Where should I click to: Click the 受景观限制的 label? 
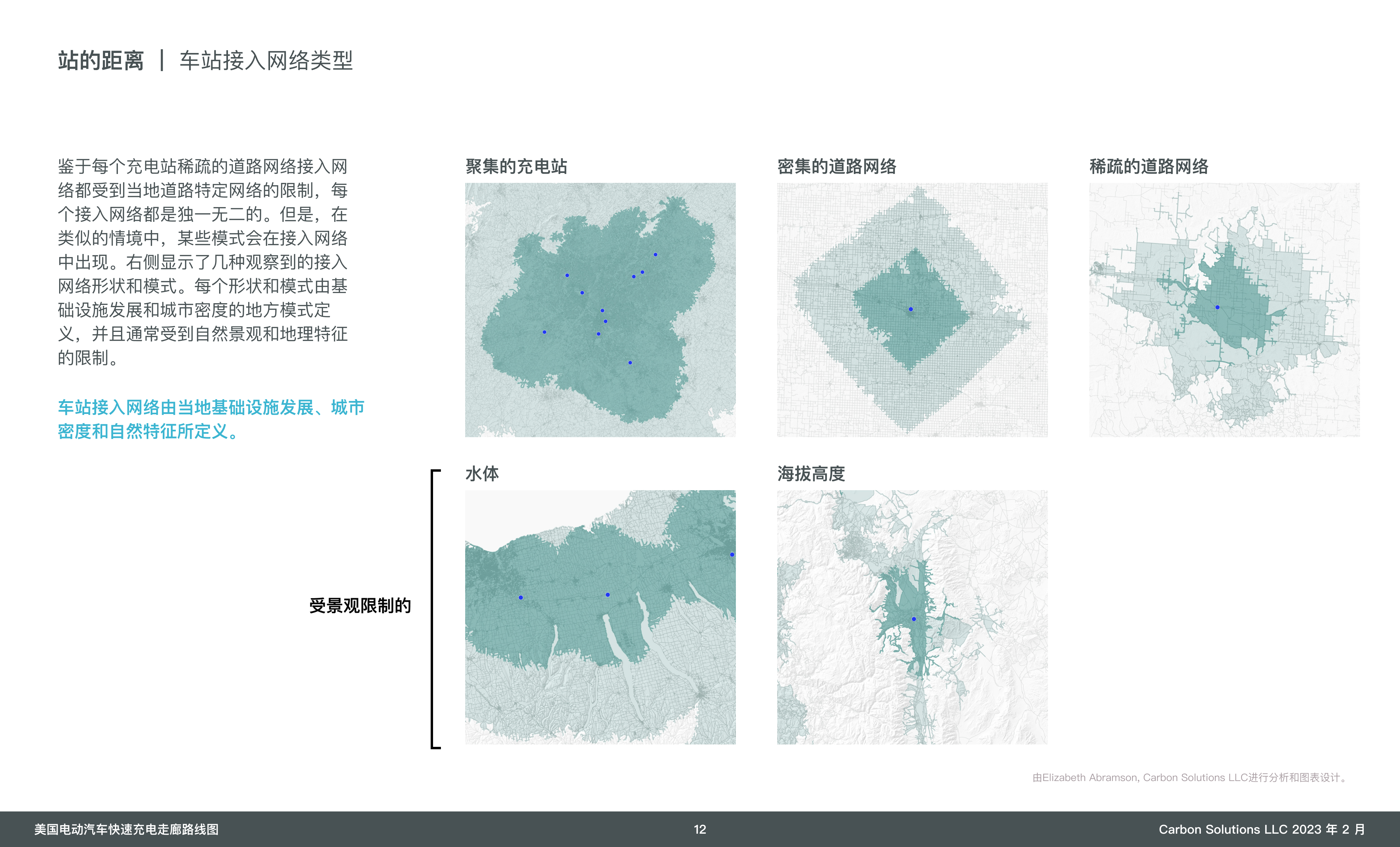point(360,606)
